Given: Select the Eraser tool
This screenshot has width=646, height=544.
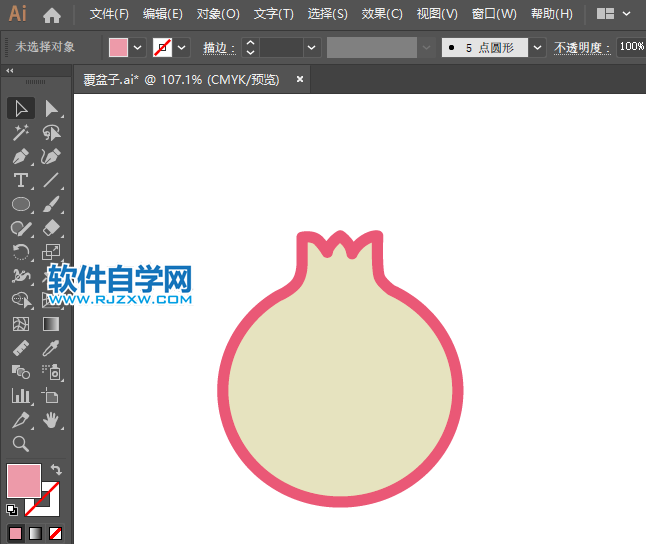Looking at the screenshot, I should pyautogui.click(x=51, y=228).
